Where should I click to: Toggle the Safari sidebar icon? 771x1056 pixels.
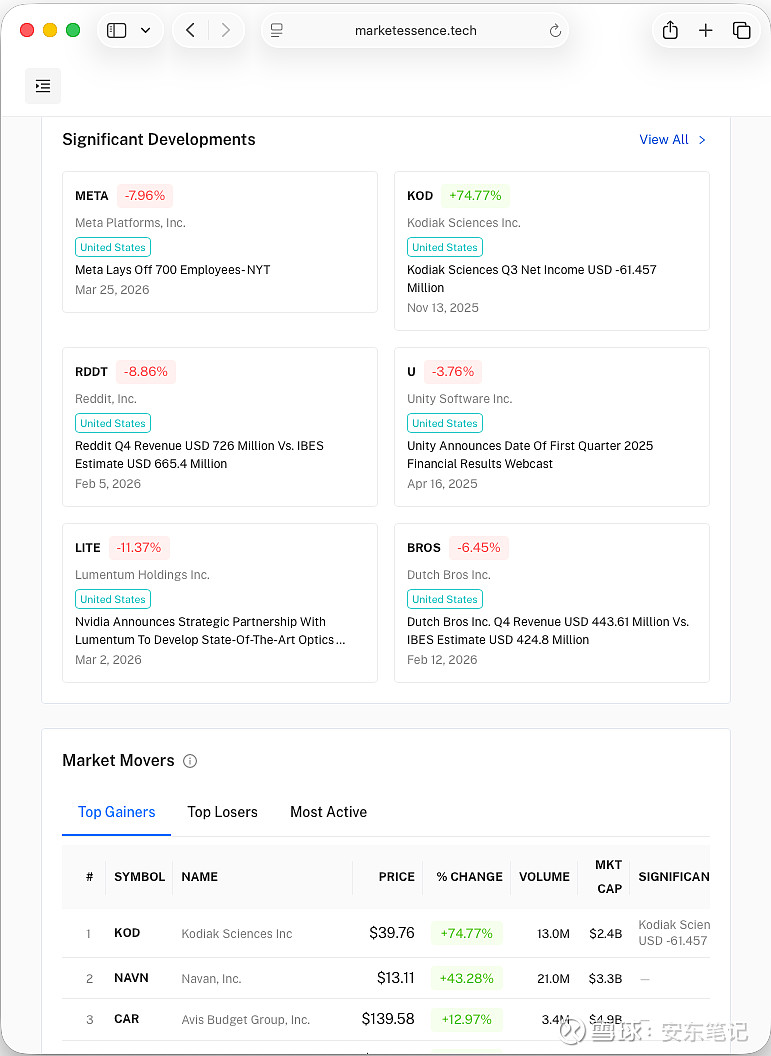117,31
